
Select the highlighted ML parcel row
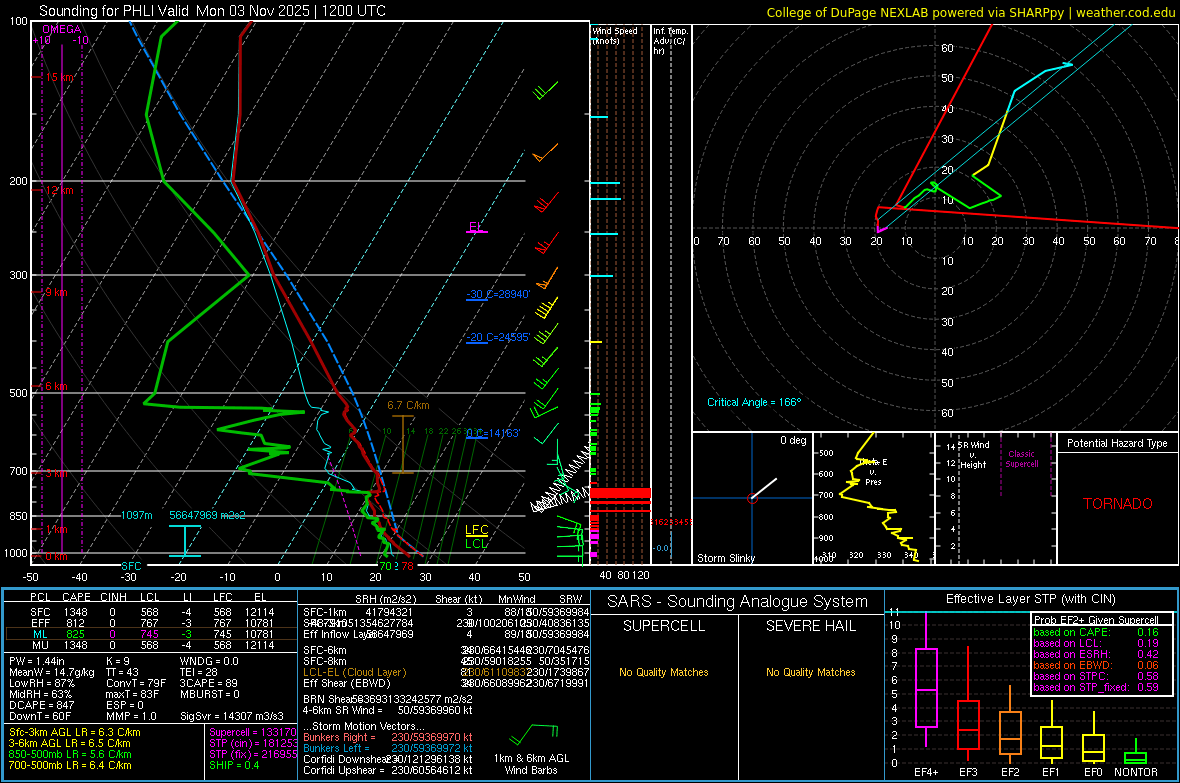click(151, 634)
